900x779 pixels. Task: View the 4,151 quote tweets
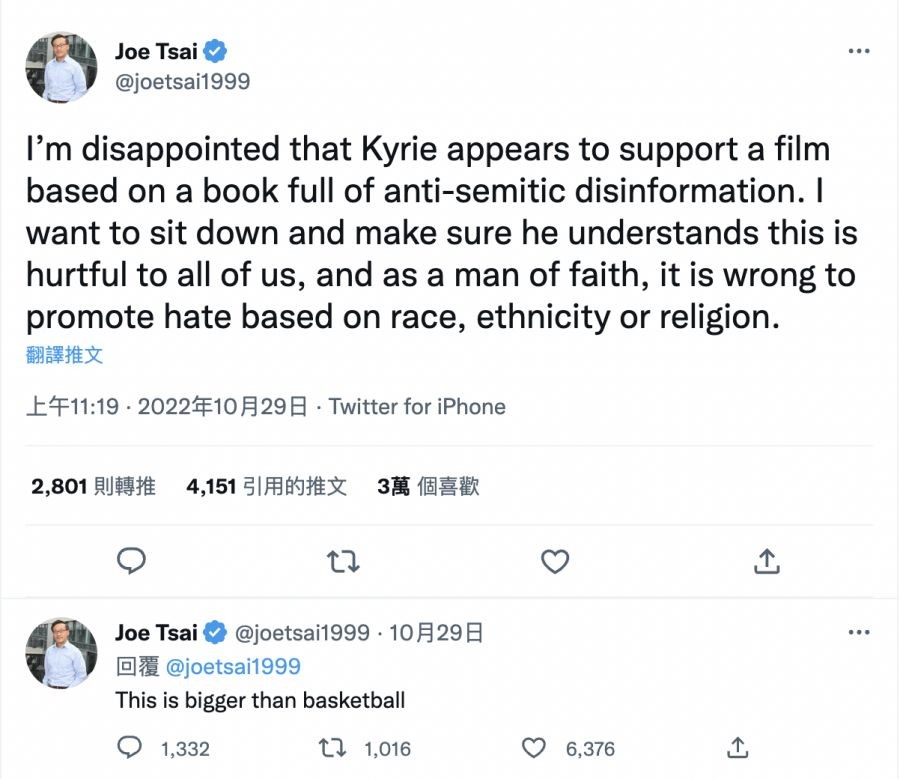(266, 487)
